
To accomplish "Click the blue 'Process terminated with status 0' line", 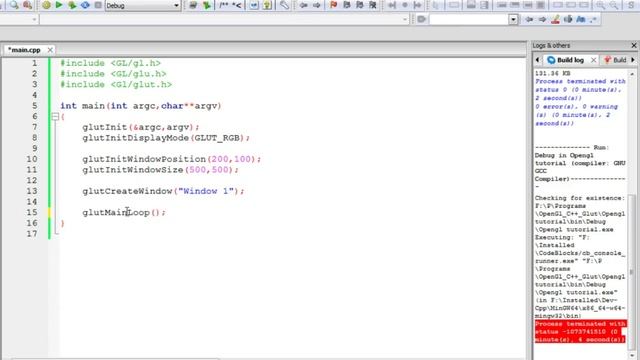I will click(x=580, y=89).
